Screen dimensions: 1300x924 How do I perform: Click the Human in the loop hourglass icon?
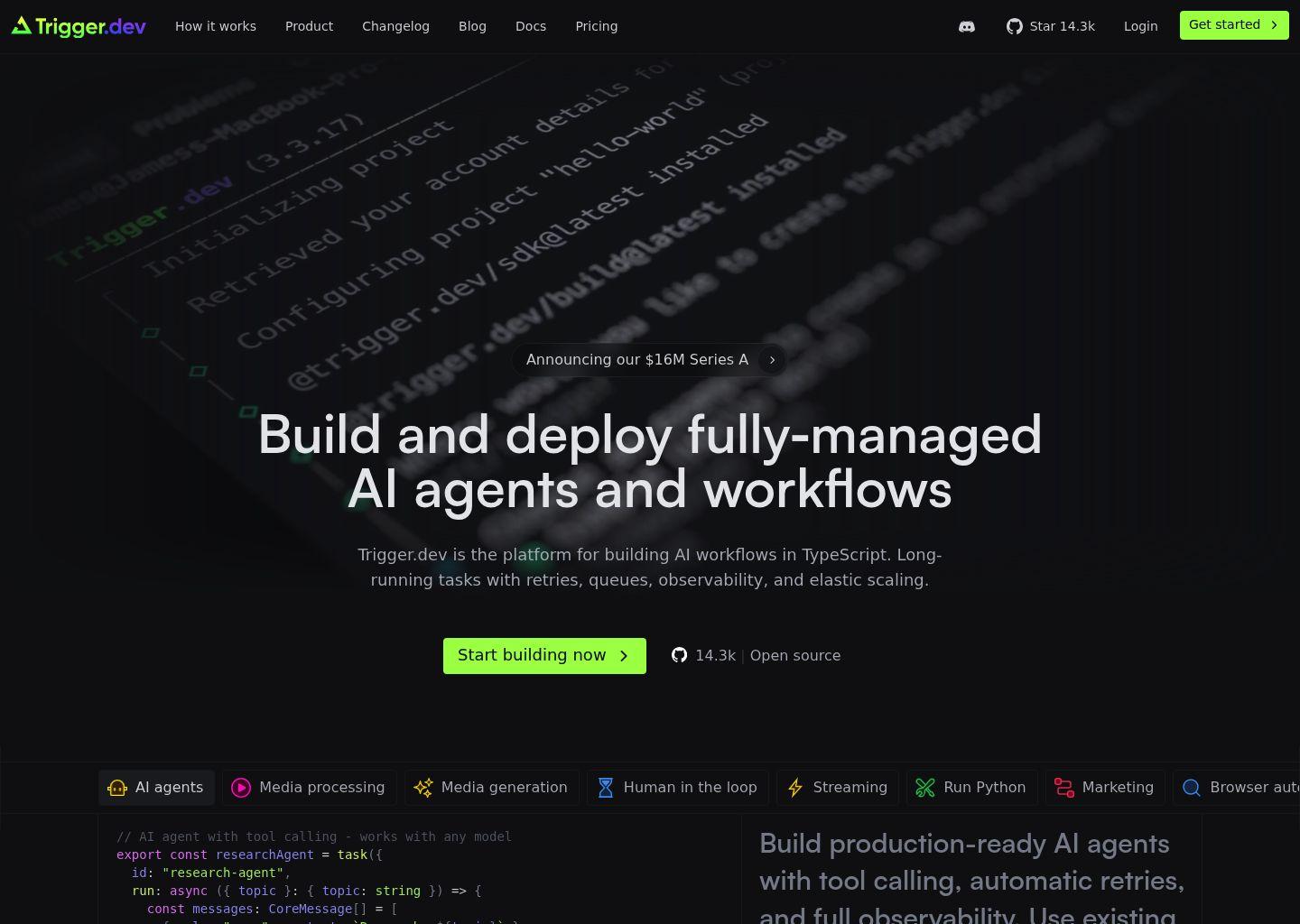point(606,788)
